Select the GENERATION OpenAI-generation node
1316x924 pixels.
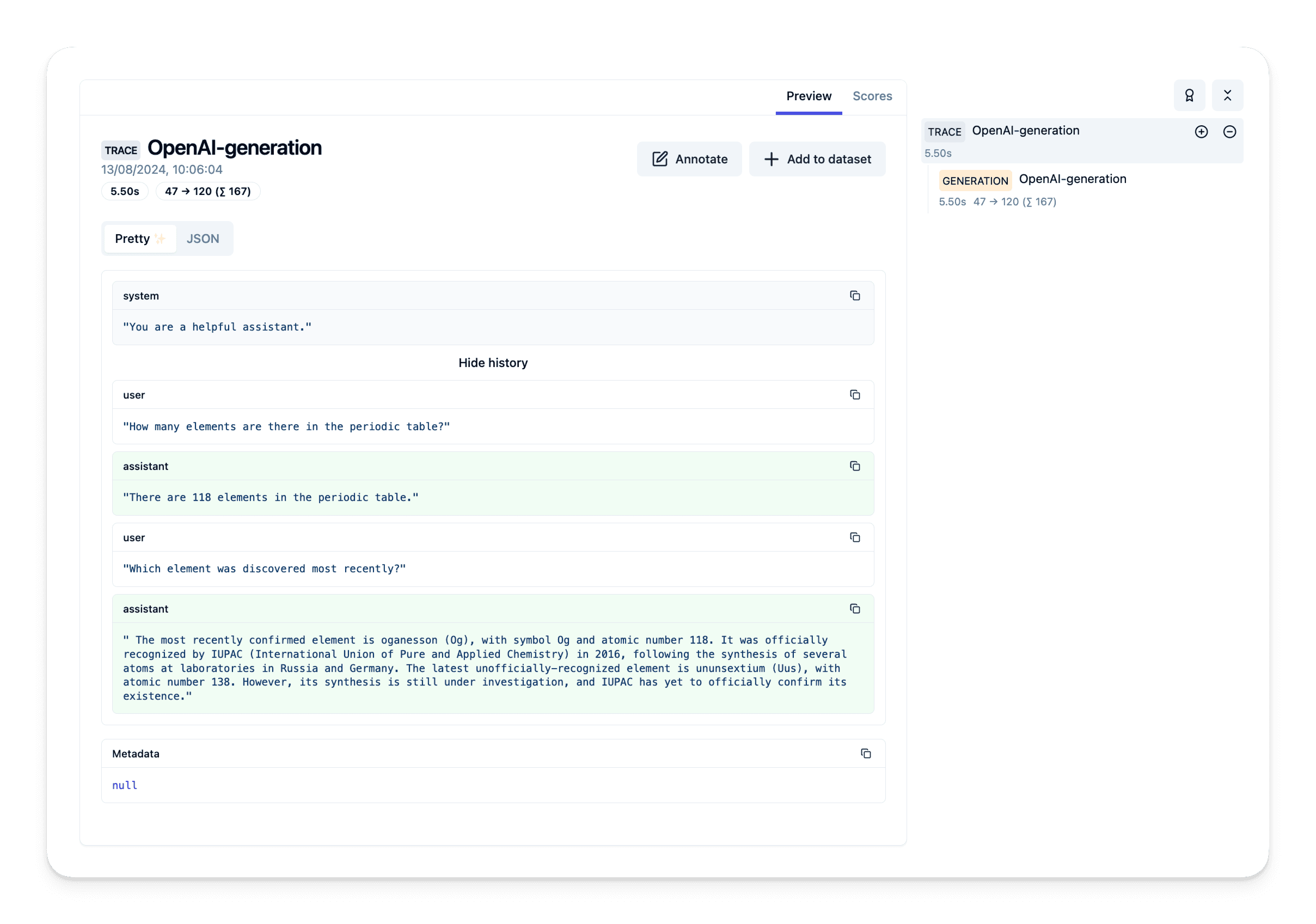[1072, 179]
